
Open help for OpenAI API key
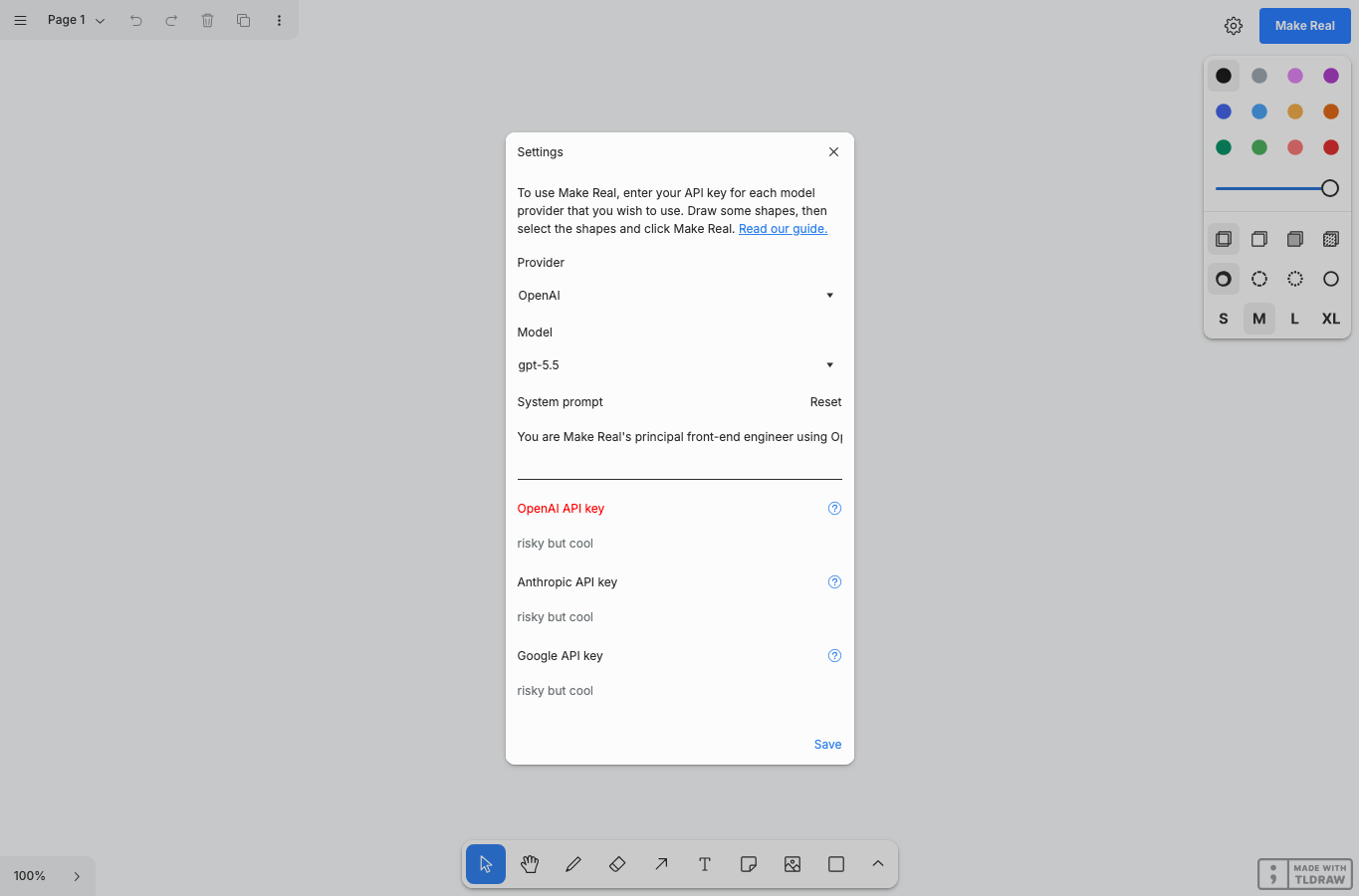coord(834,509)
